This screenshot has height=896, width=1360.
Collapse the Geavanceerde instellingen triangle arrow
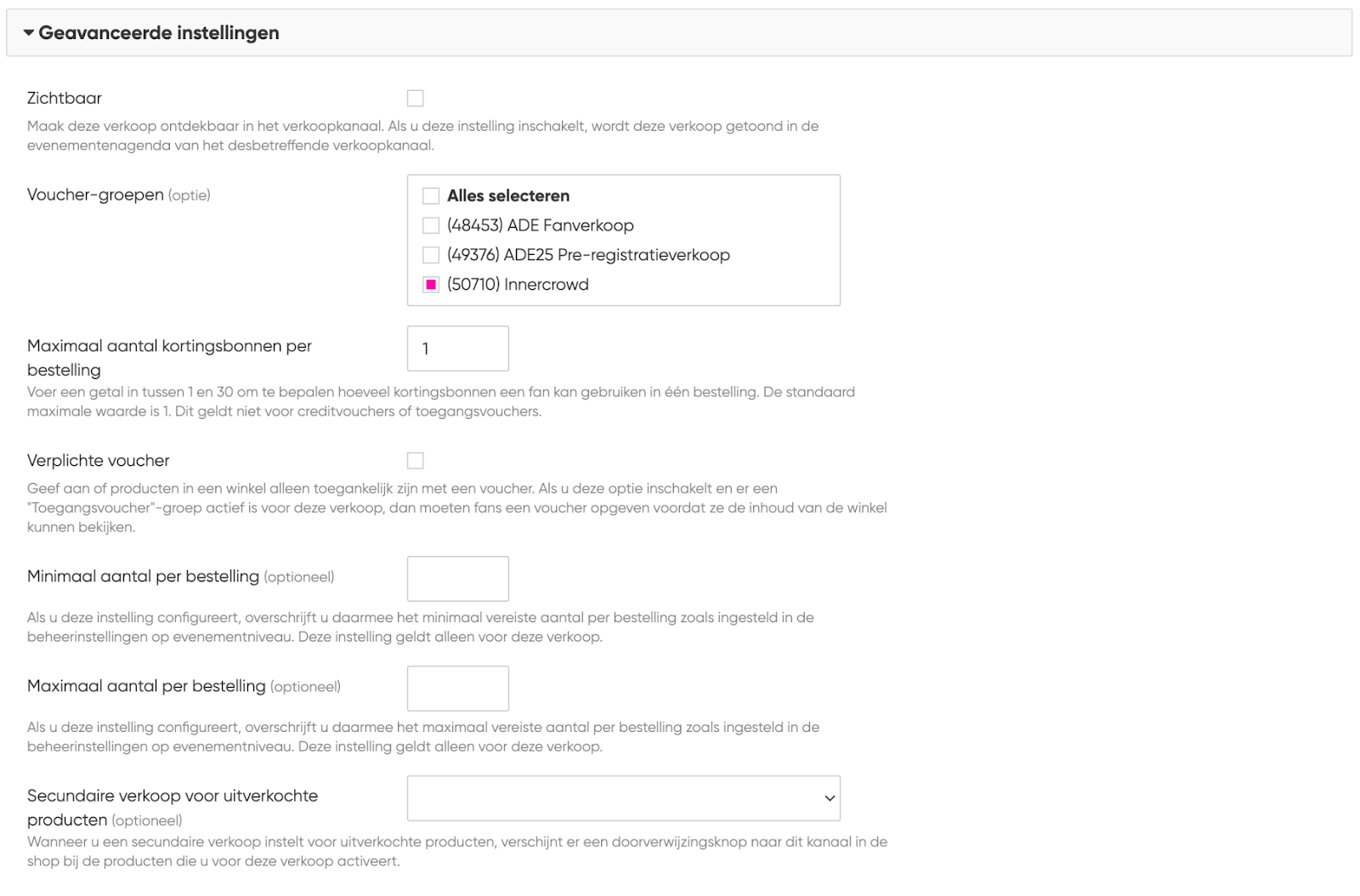point(29,33)
